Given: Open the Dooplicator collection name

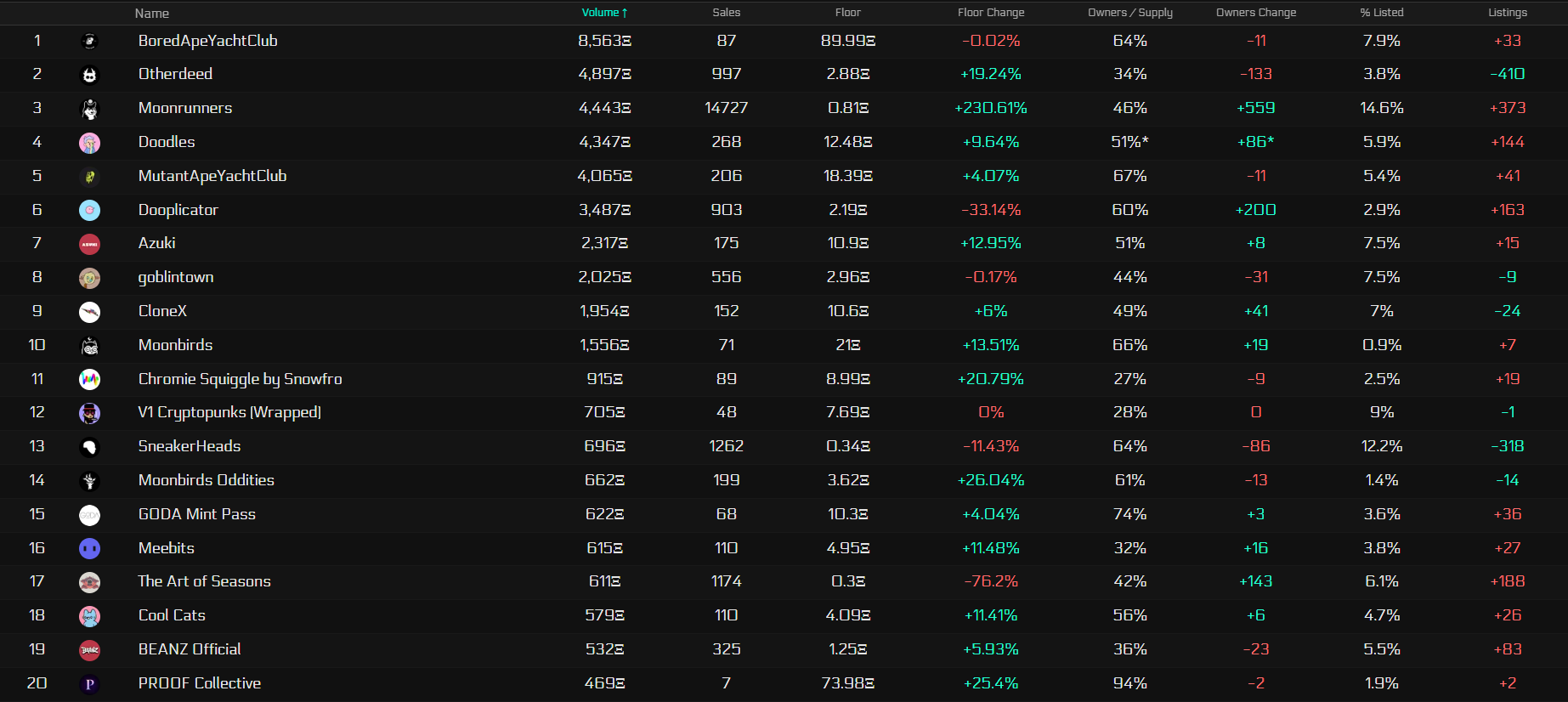Looking at the screenshot, I should 178,210.
